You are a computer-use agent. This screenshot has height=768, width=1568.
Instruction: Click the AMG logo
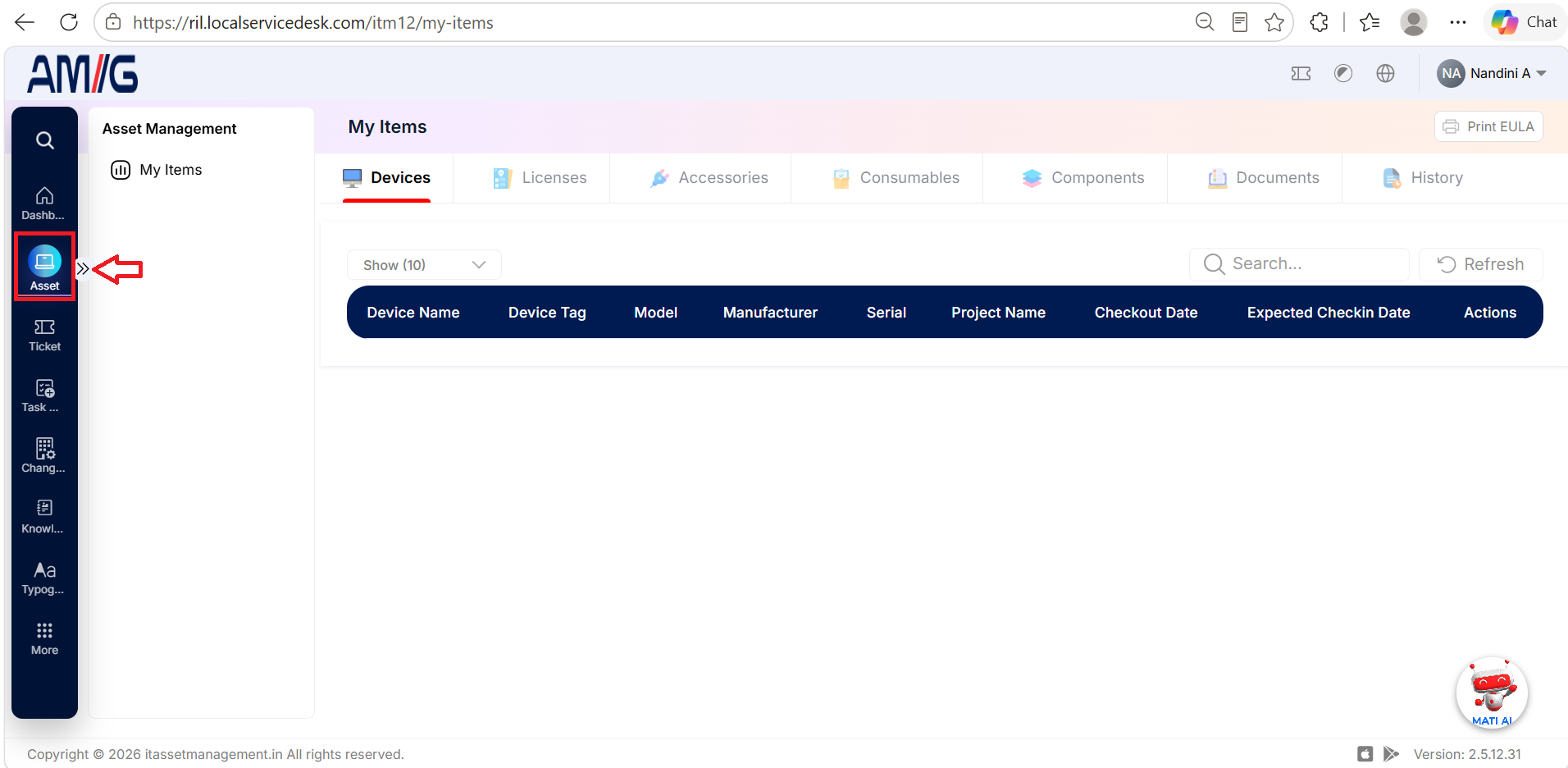pyautogui.click(x=83, y=74)
